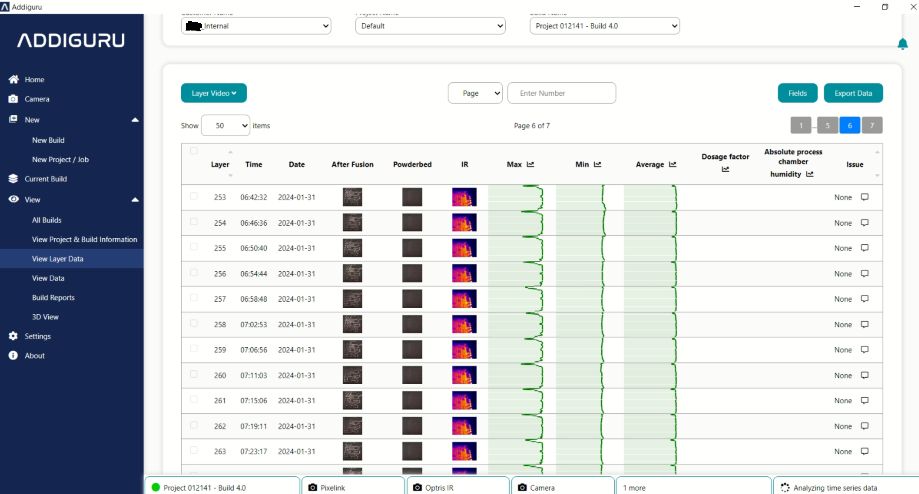
Task: Click the Max column chart icon
Action: point(530,164)
